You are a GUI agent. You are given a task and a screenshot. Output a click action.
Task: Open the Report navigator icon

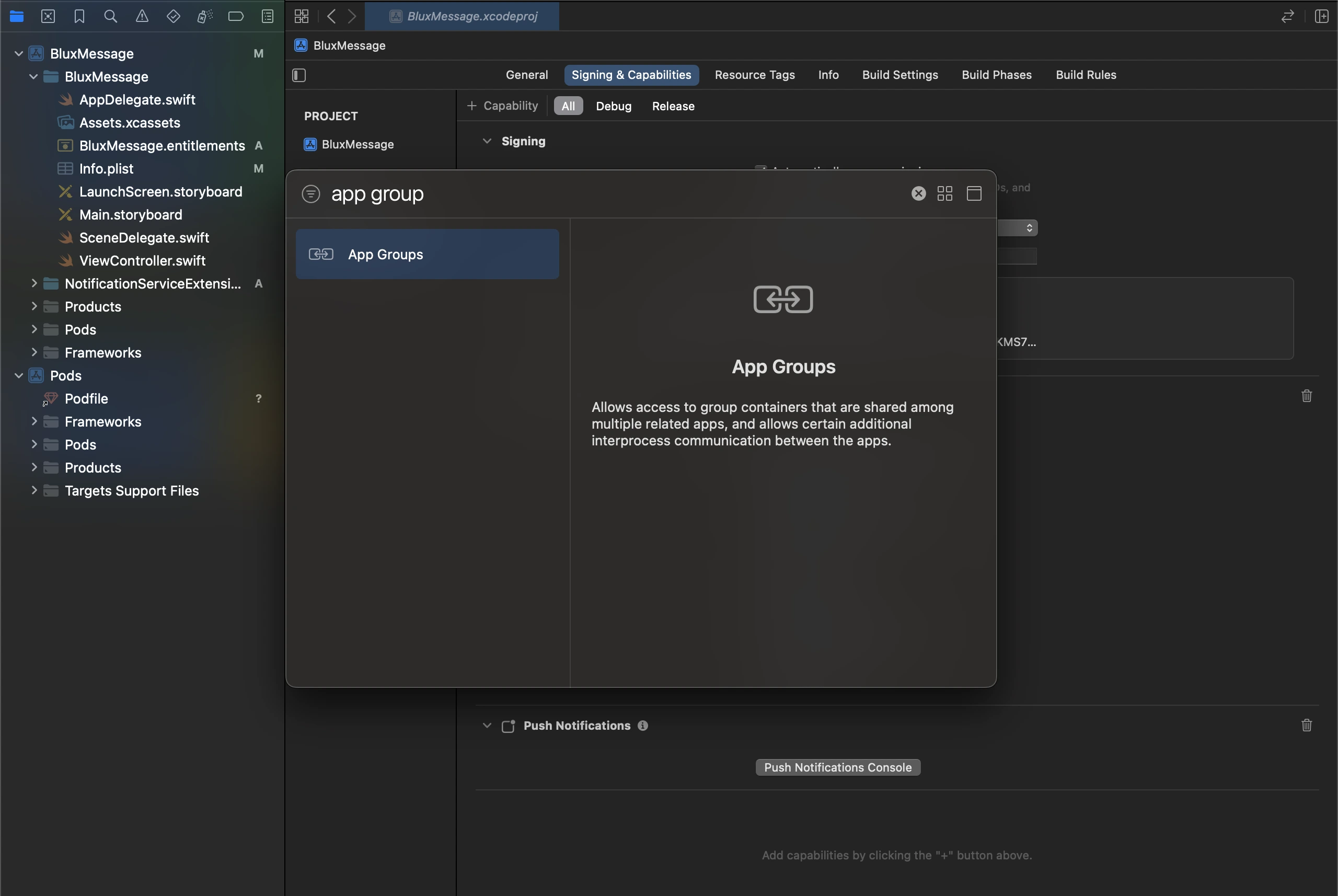268,16
